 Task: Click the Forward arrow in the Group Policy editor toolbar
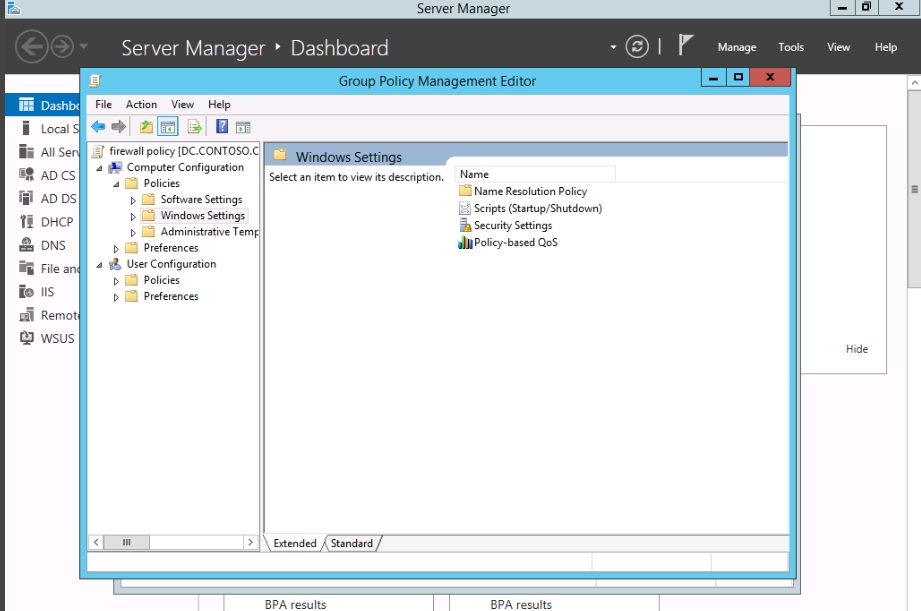tap(119, 127)
